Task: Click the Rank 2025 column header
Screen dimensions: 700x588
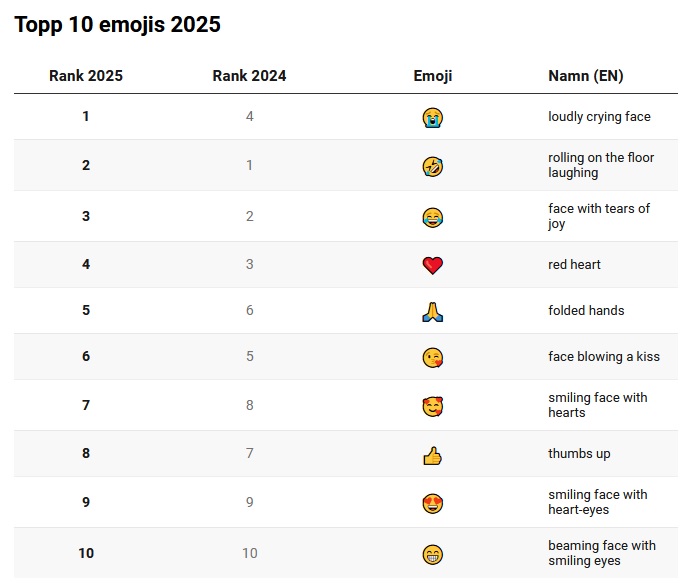Action: [86, 76]
